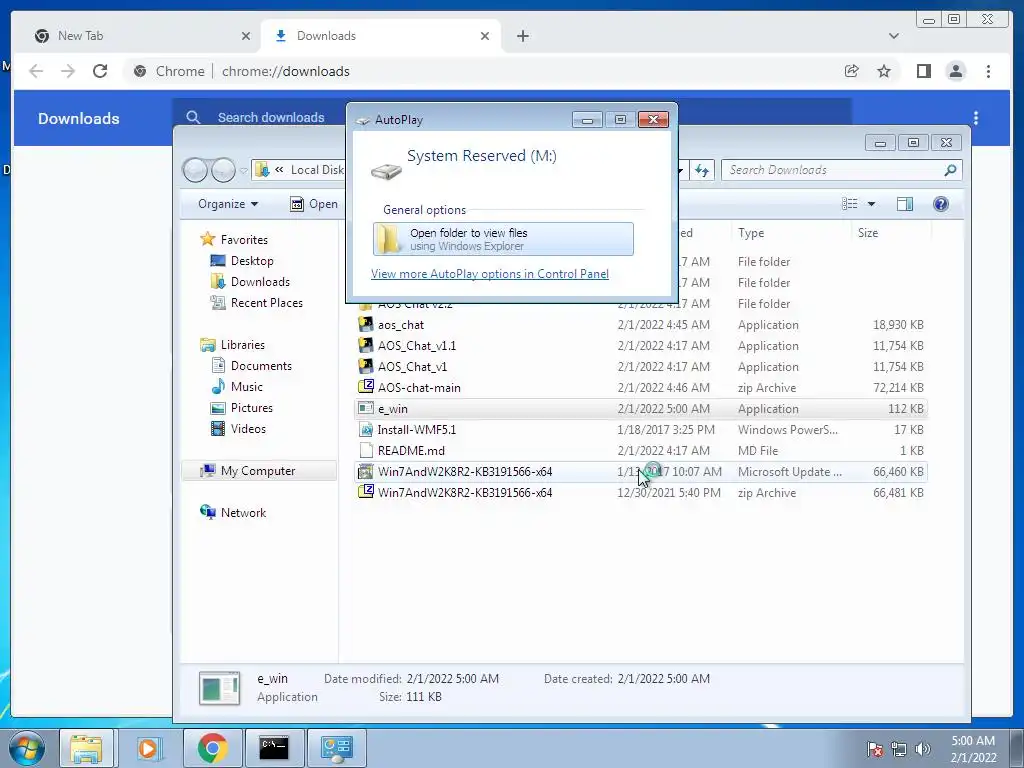The width and height of the screenshot is (1024, 768).
Task: Click the Action Center flag tray icon
Action: coord(874,748)
